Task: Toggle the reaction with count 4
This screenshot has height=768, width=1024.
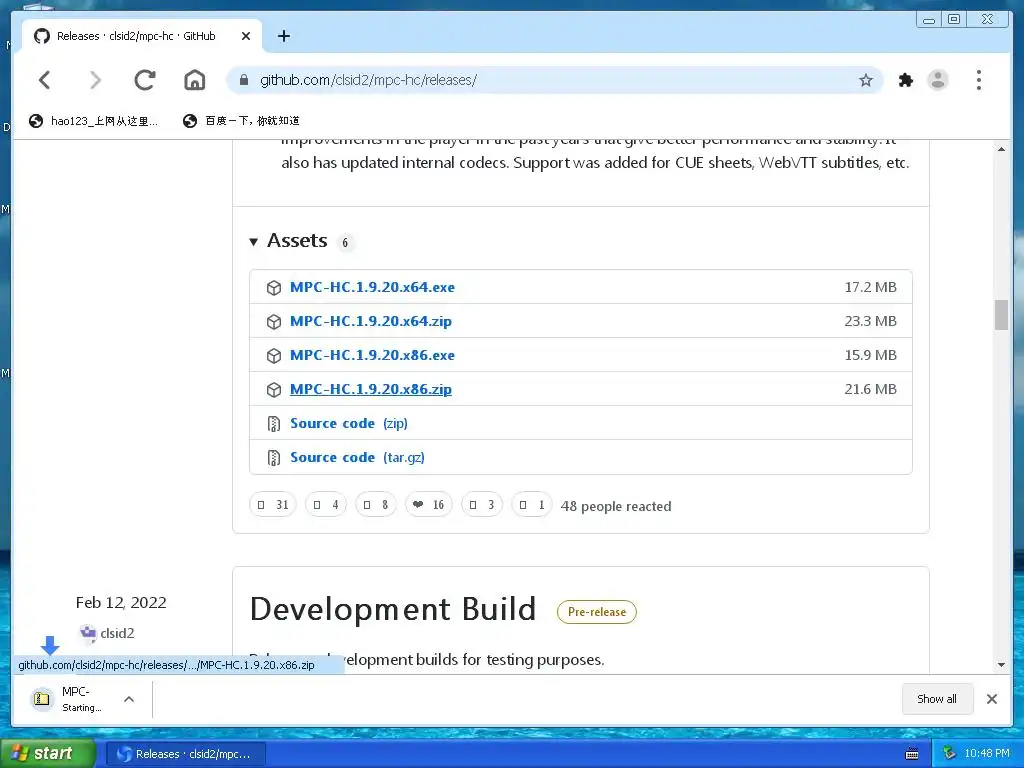Action: pyautogui.click(x=326, y=505)
